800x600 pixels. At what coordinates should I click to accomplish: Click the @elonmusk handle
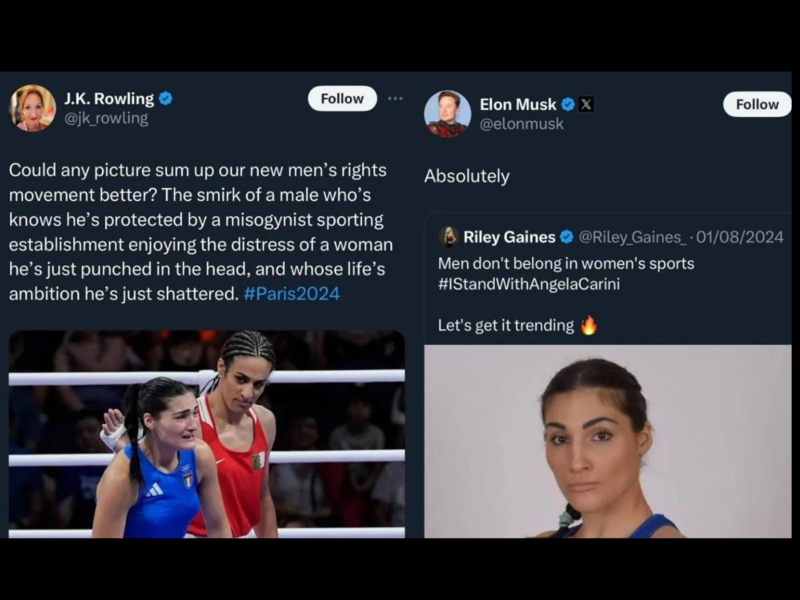[x=522, y=124]
